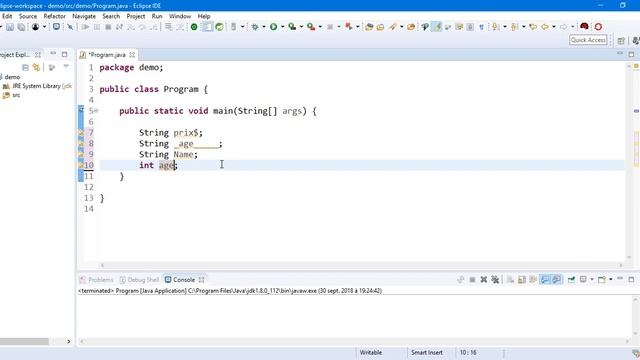Close the Program.java editor tab
This screenshot has width=640, height=360.
(132, 55)
